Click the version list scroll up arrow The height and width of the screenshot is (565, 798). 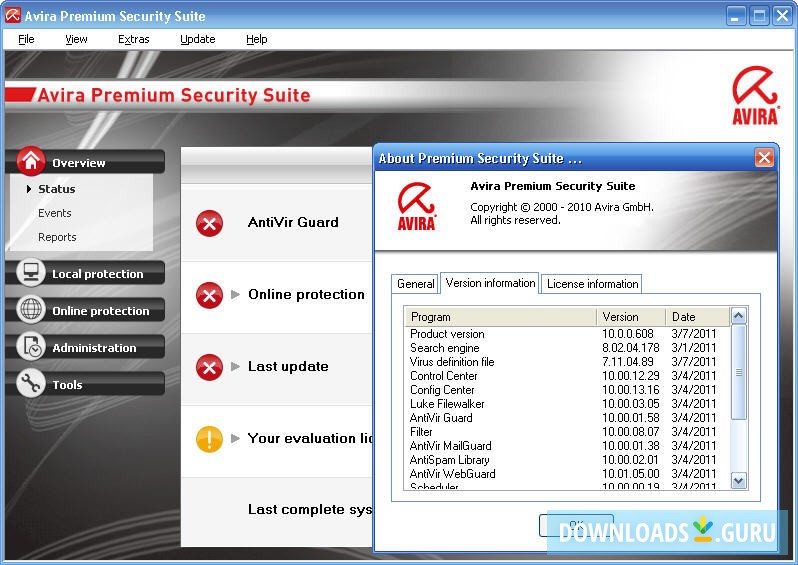point(738,316)
